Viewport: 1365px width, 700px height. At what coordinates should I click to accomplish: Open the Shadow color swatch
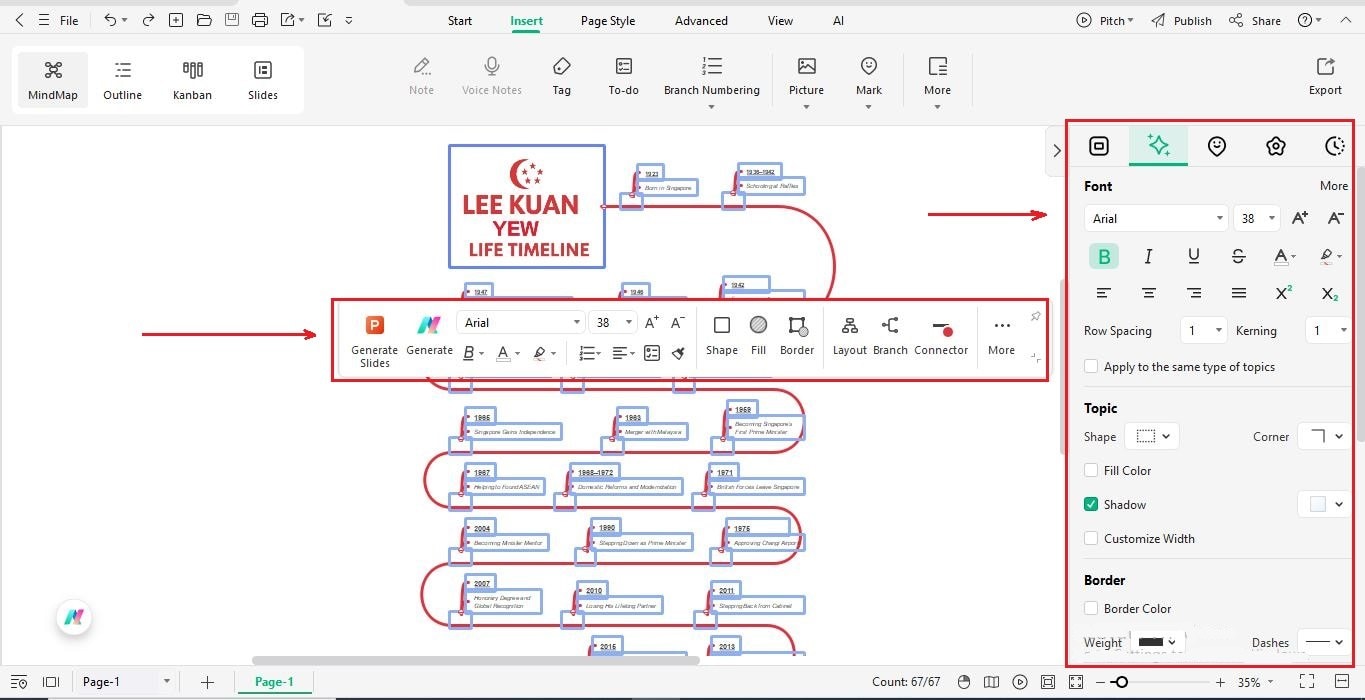tap(1323, 504)
